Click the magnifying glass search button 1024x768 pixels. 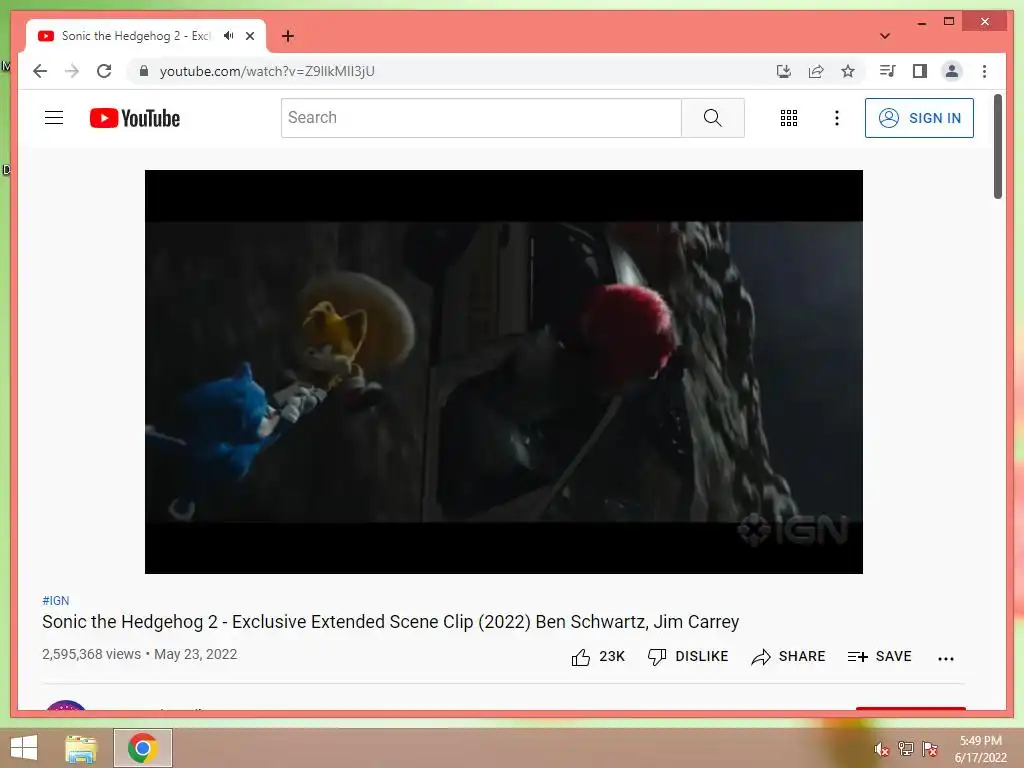click(x=712, y=118)
